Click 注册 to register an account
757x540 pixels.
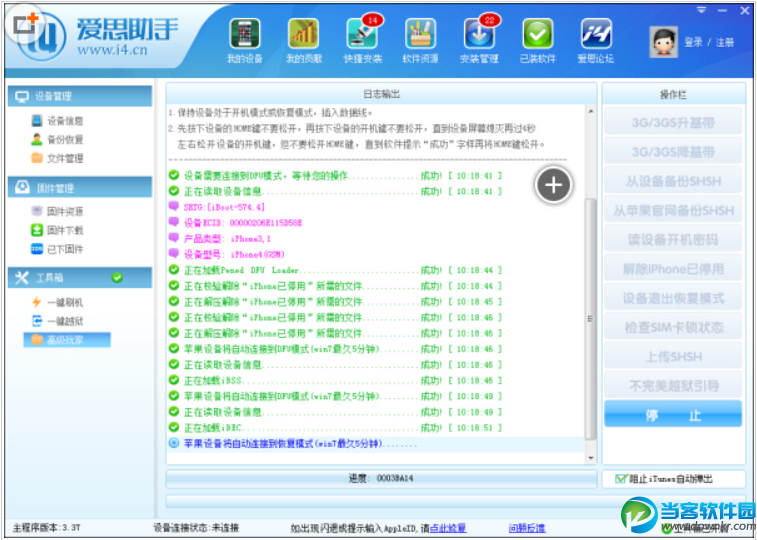coord(725,42)
